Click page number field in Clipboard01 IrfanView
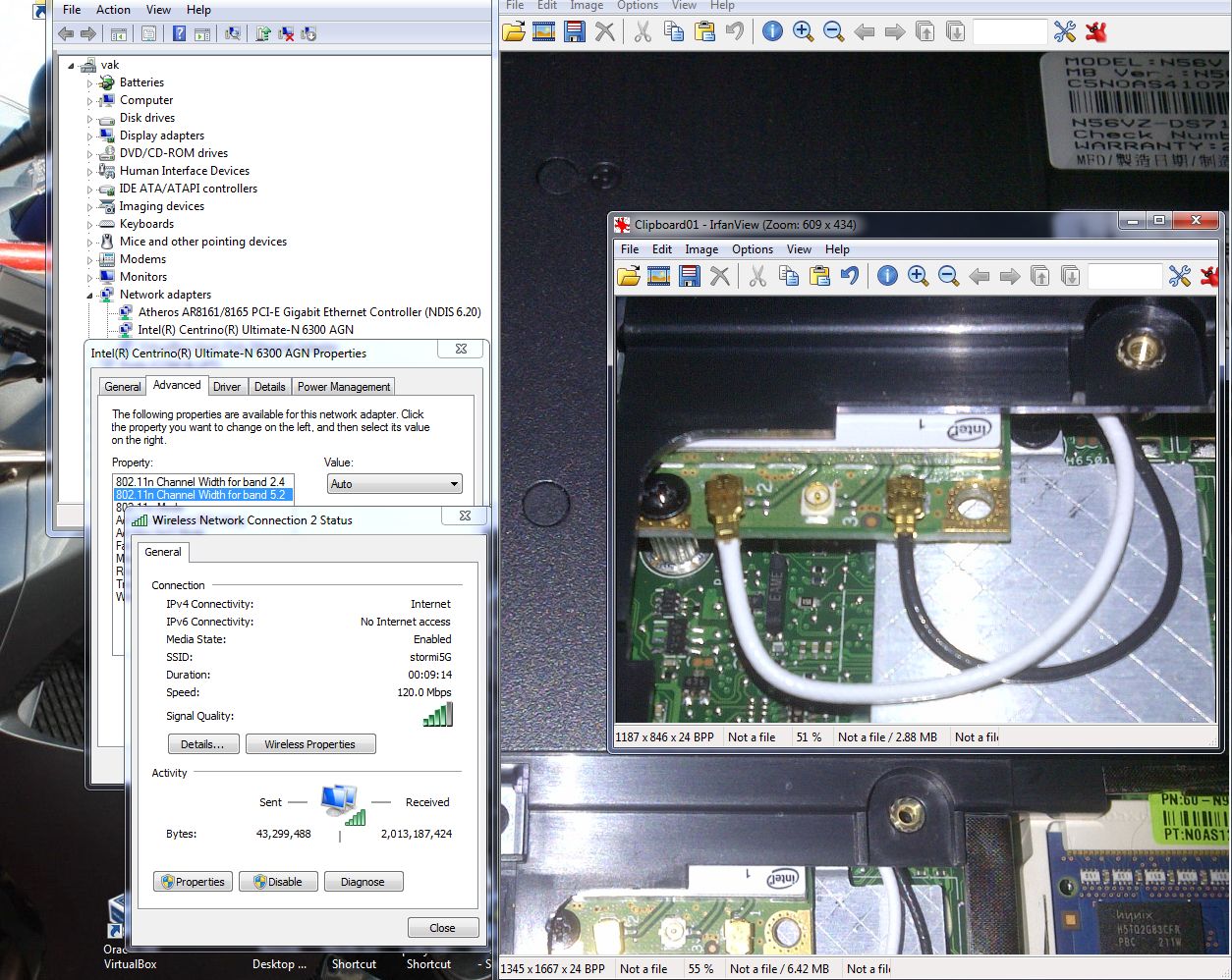Screen dimensions: 1232x980 click(x=1125, y=276)
